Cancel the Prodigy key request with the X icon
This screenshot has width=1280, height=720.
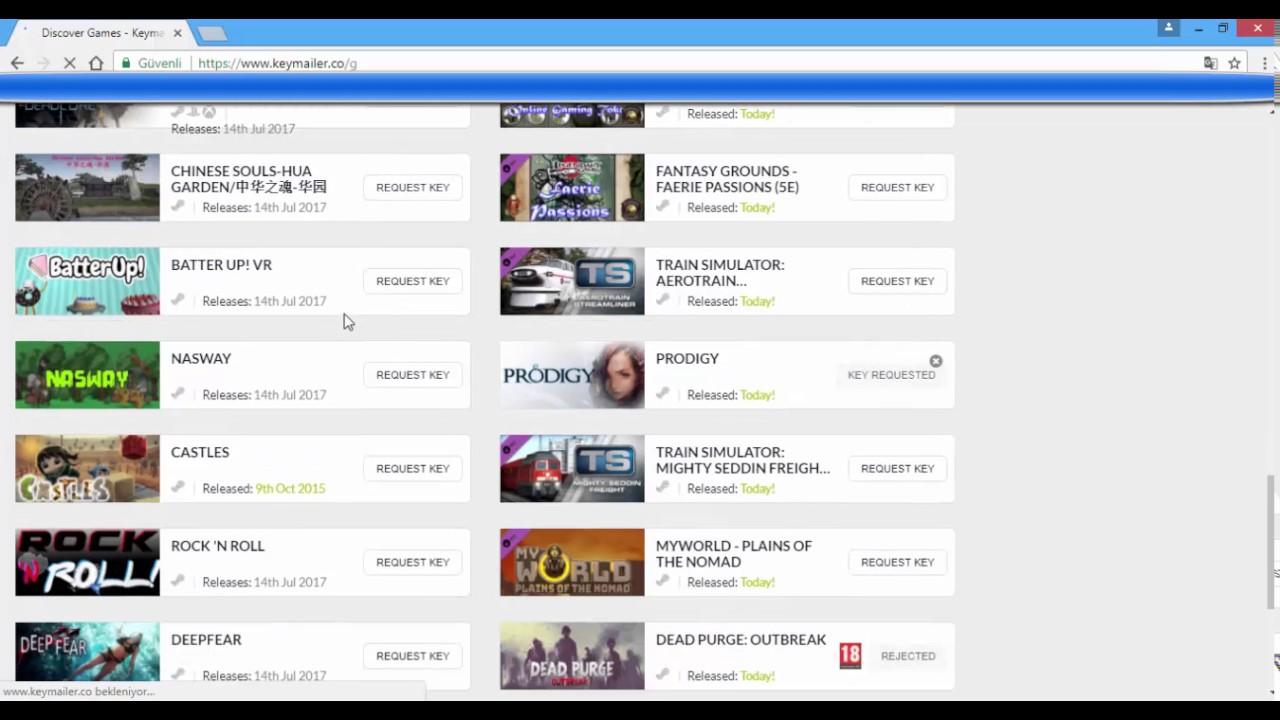(x=936, y=361)
